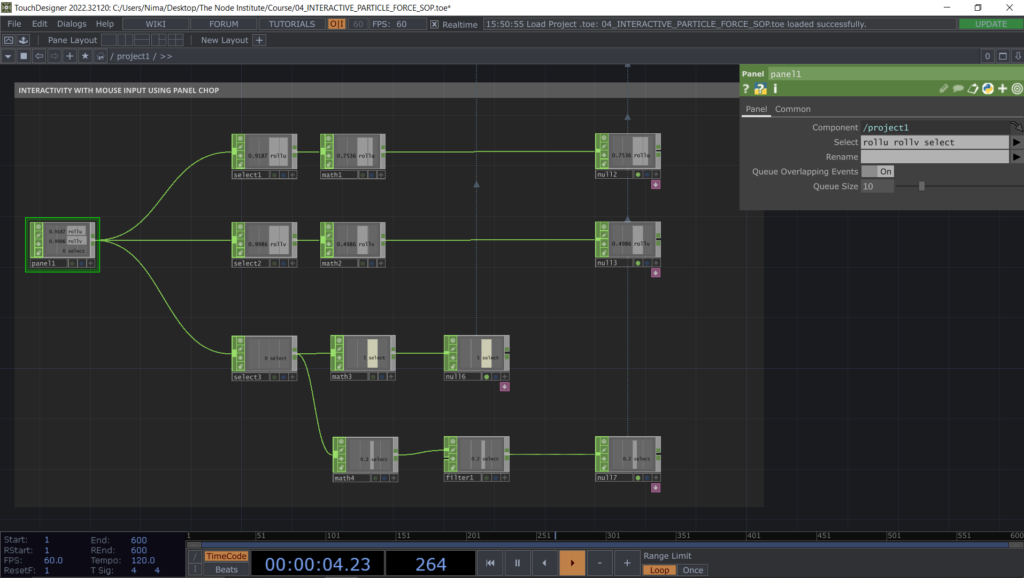Click plus icon in the parameter header
1024x578 pixels.
pos(1002,89)
